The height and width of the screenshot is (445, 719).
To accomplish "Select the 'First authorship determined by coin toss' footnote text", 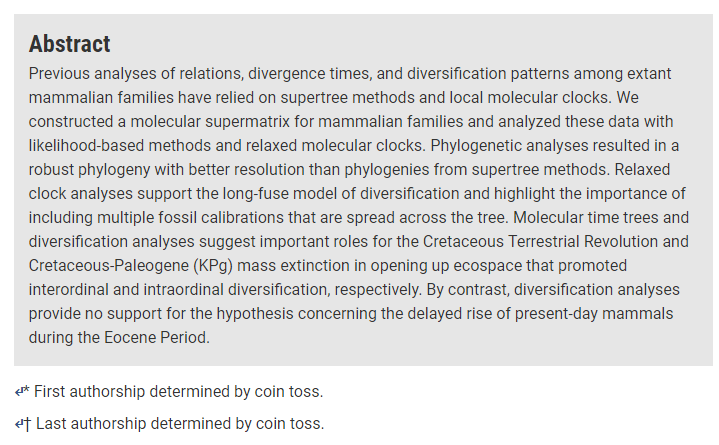I will pyautogui.click(x=179, y=392).
